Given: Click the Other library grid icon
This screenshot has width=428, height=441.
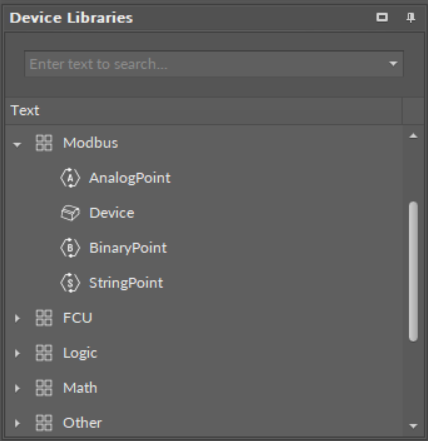Looking at the screenshot, I should point(44,423).
